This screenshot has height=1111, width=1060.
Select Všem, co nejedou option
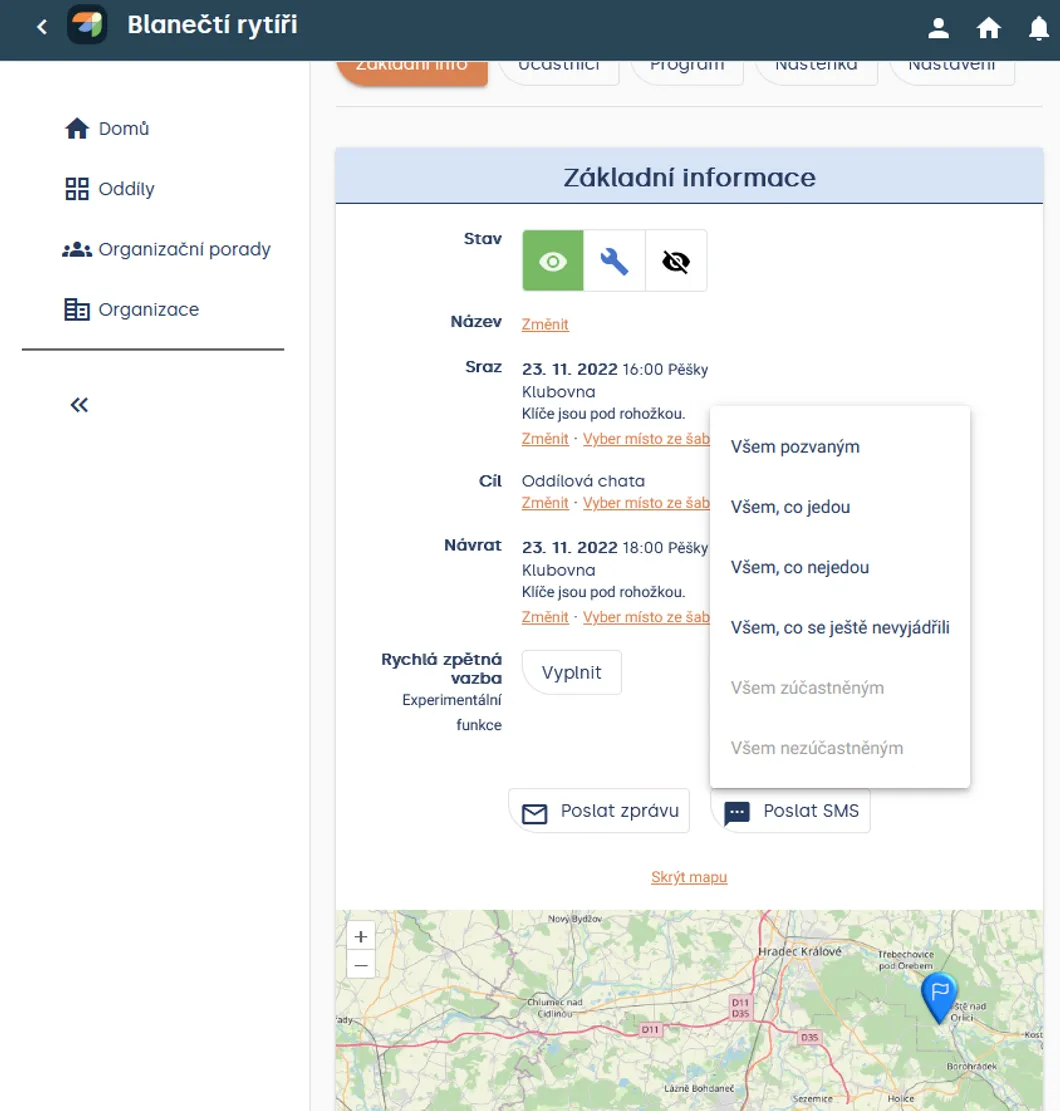840,568
